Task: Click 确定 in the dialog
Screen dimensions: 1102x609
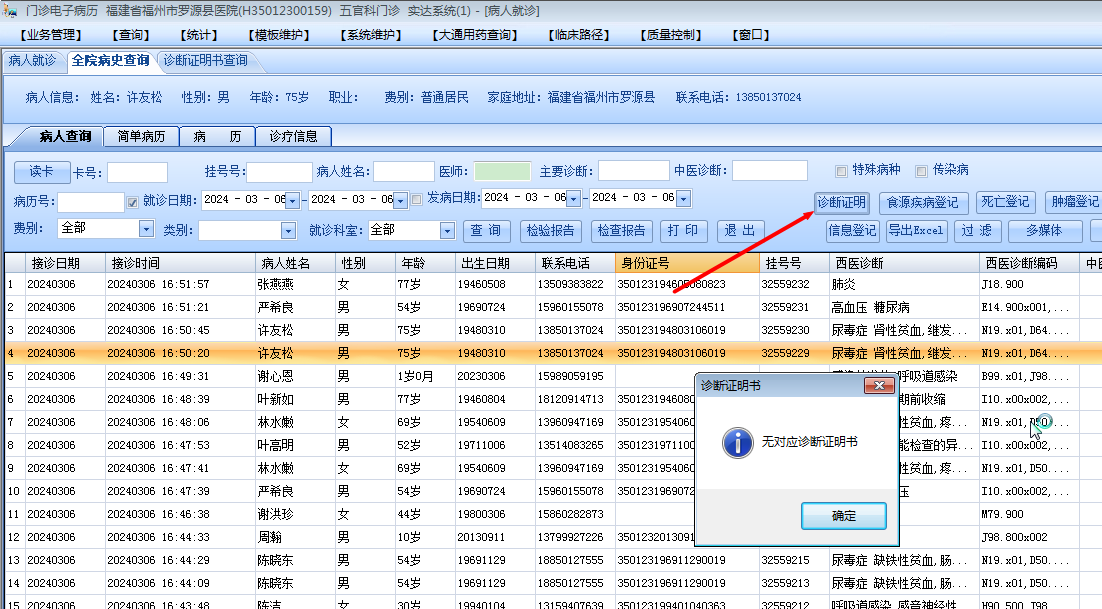Action: pyautogui.click(x=843, y=516)
